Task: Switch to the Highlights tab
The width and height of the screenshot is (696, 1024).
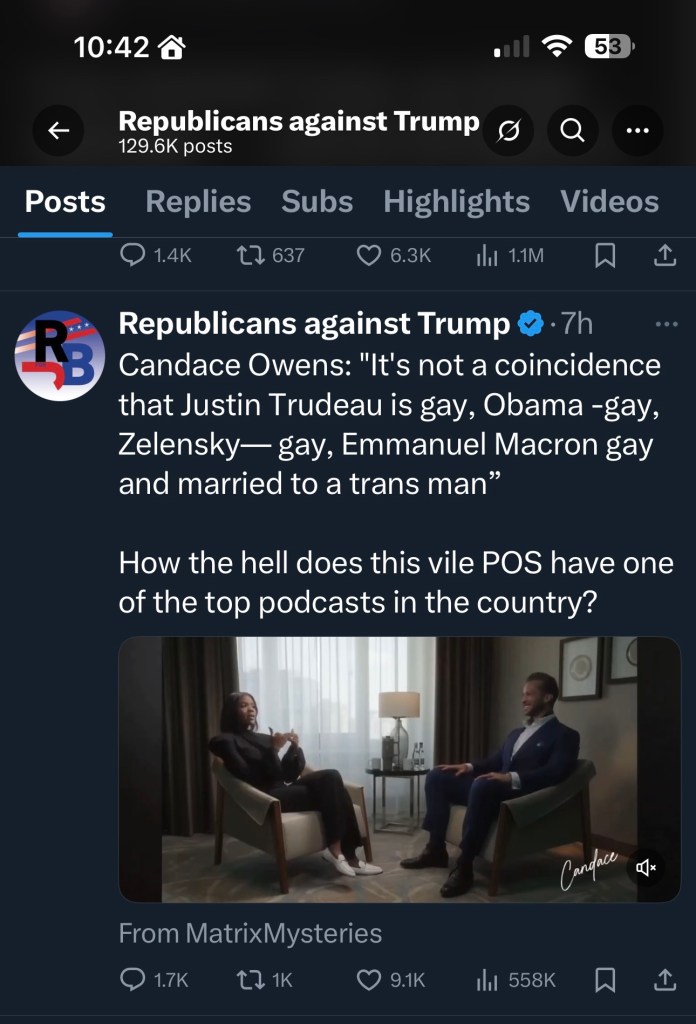Action: pos(456,202)
